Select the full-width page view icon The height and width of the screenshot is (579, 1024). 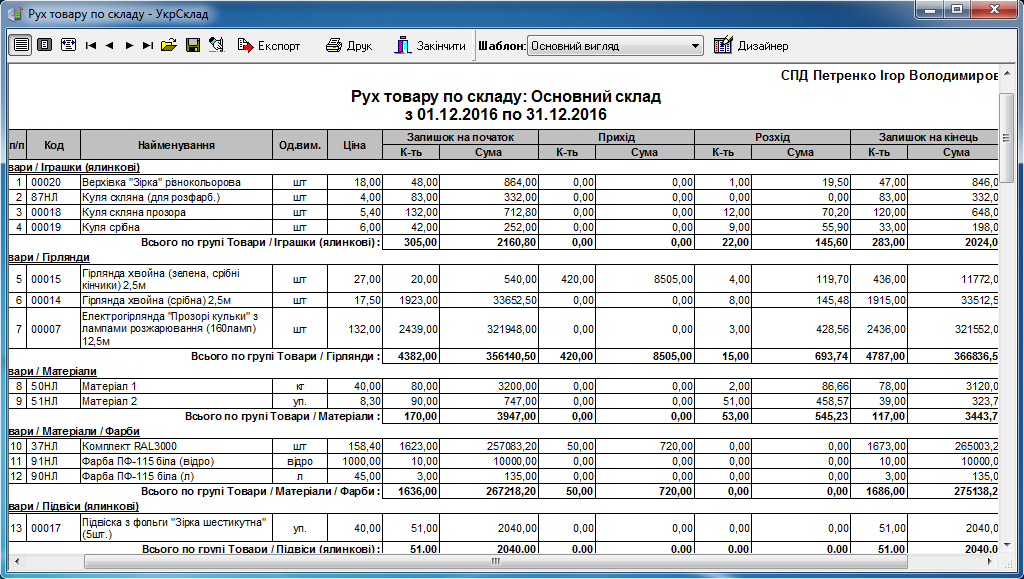21,46
